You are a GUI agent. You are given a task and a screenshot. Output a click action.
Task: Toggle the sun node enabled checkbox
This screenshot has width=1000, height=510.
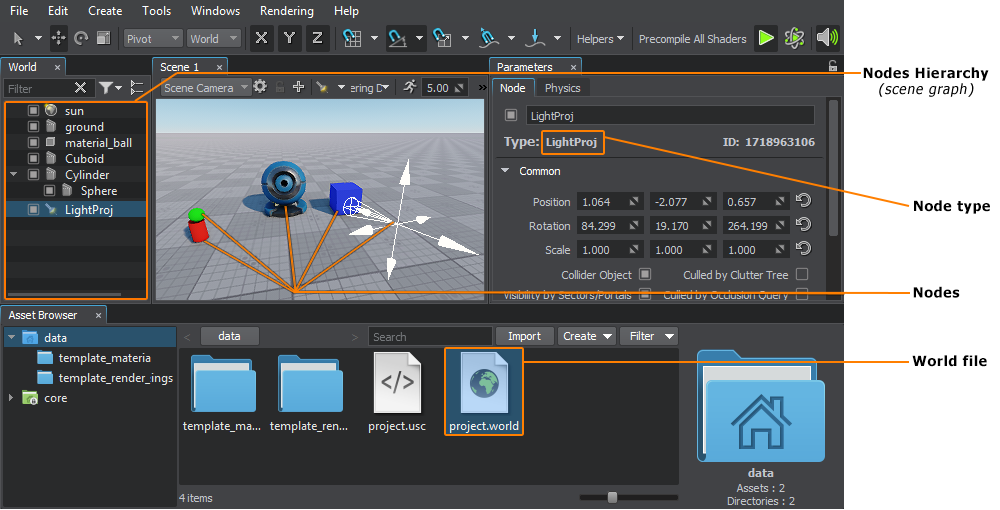pos(33,111)
